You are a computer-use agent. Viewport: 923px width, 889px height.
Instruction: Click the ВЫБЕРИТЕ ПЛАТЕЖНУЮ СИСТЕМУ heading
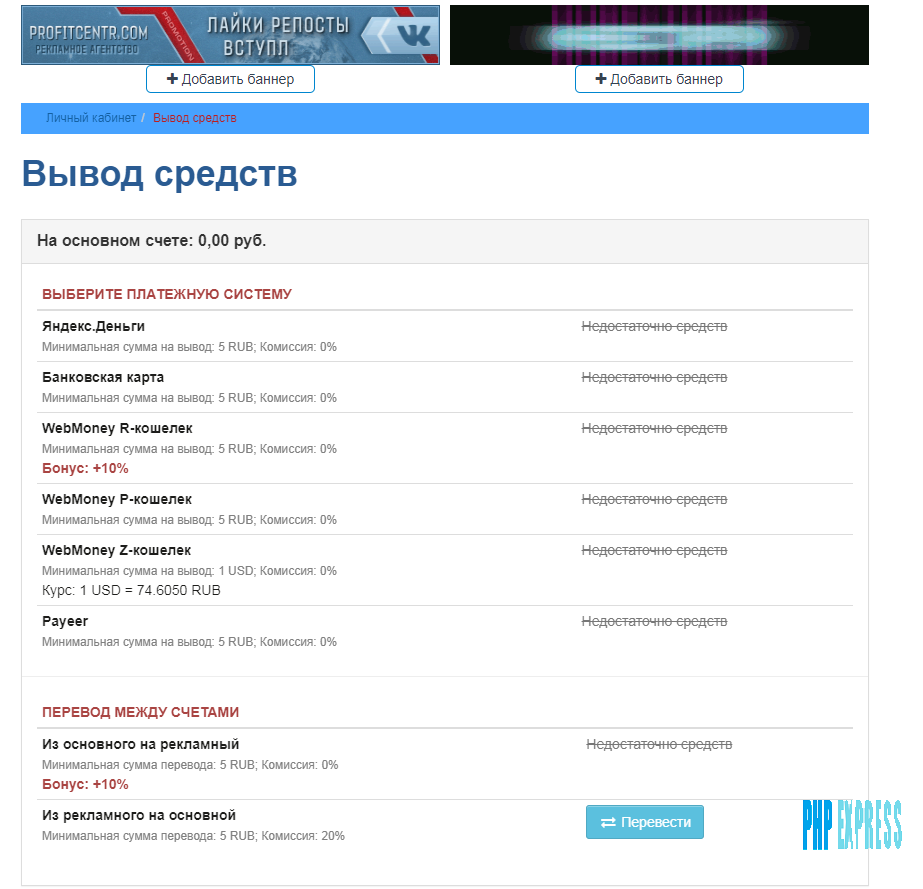(x=167, y=294)
